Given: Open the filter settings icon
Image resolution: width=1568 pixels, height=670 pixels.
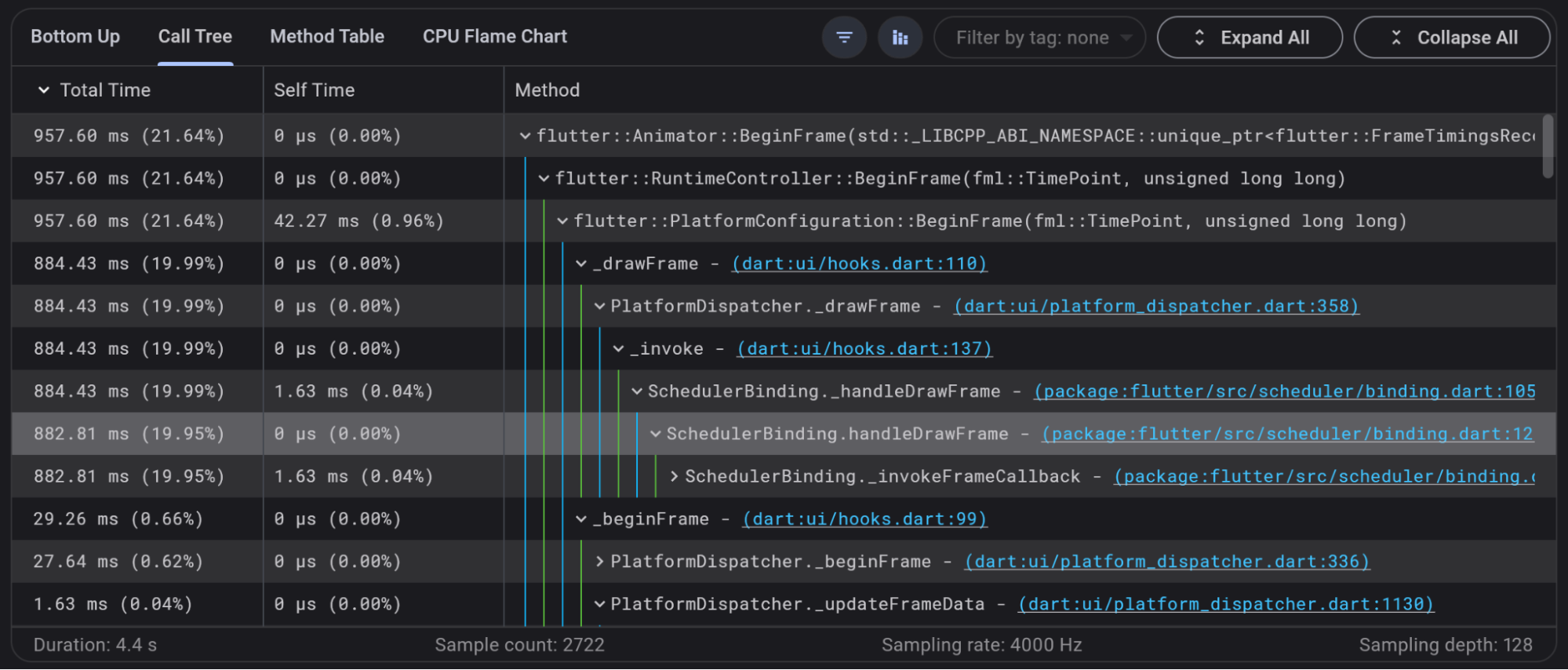Looking at the screenshot, I should 844,38.
